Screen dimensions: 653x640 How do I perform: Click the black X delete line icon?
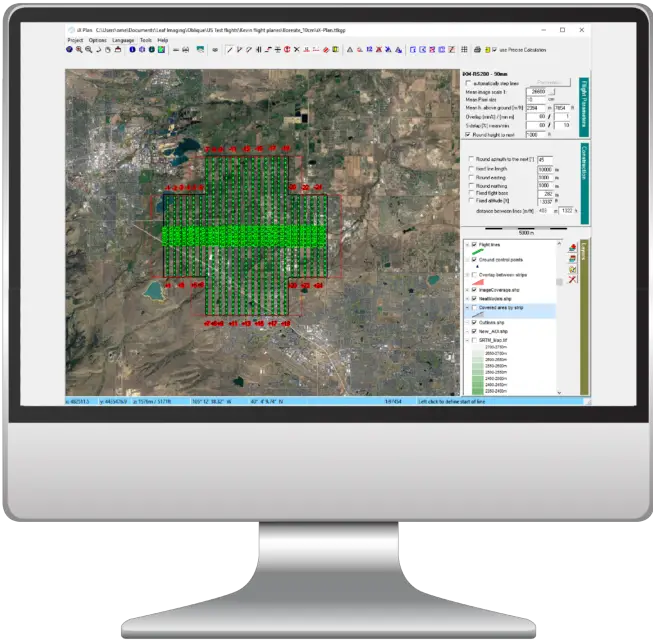(x=297, y=50)
